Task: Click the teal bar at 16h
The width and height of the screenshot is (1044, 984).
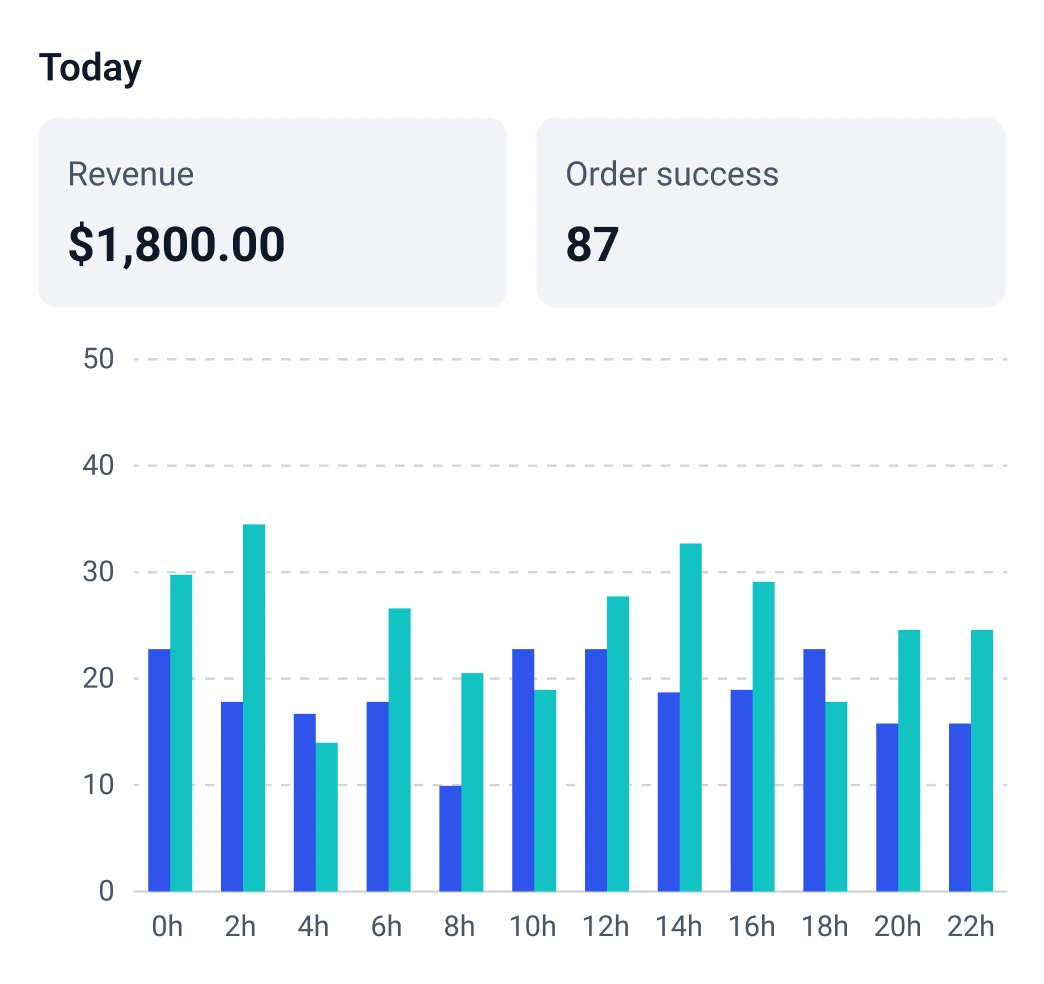Action: (x=764, y=736)
